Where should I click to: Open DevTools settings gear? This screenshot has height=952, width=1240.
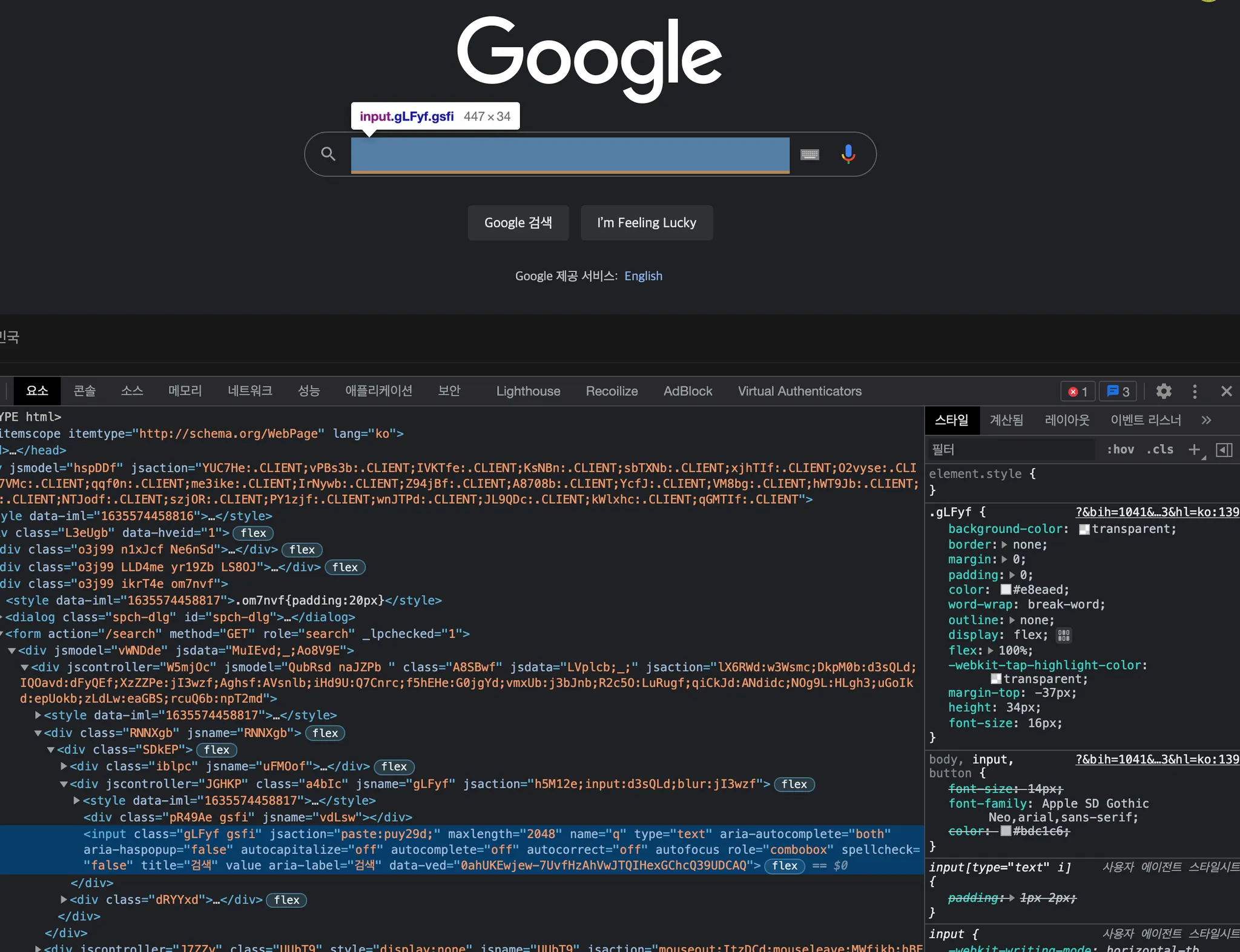pyautogui.click(x=1164, y=391)
